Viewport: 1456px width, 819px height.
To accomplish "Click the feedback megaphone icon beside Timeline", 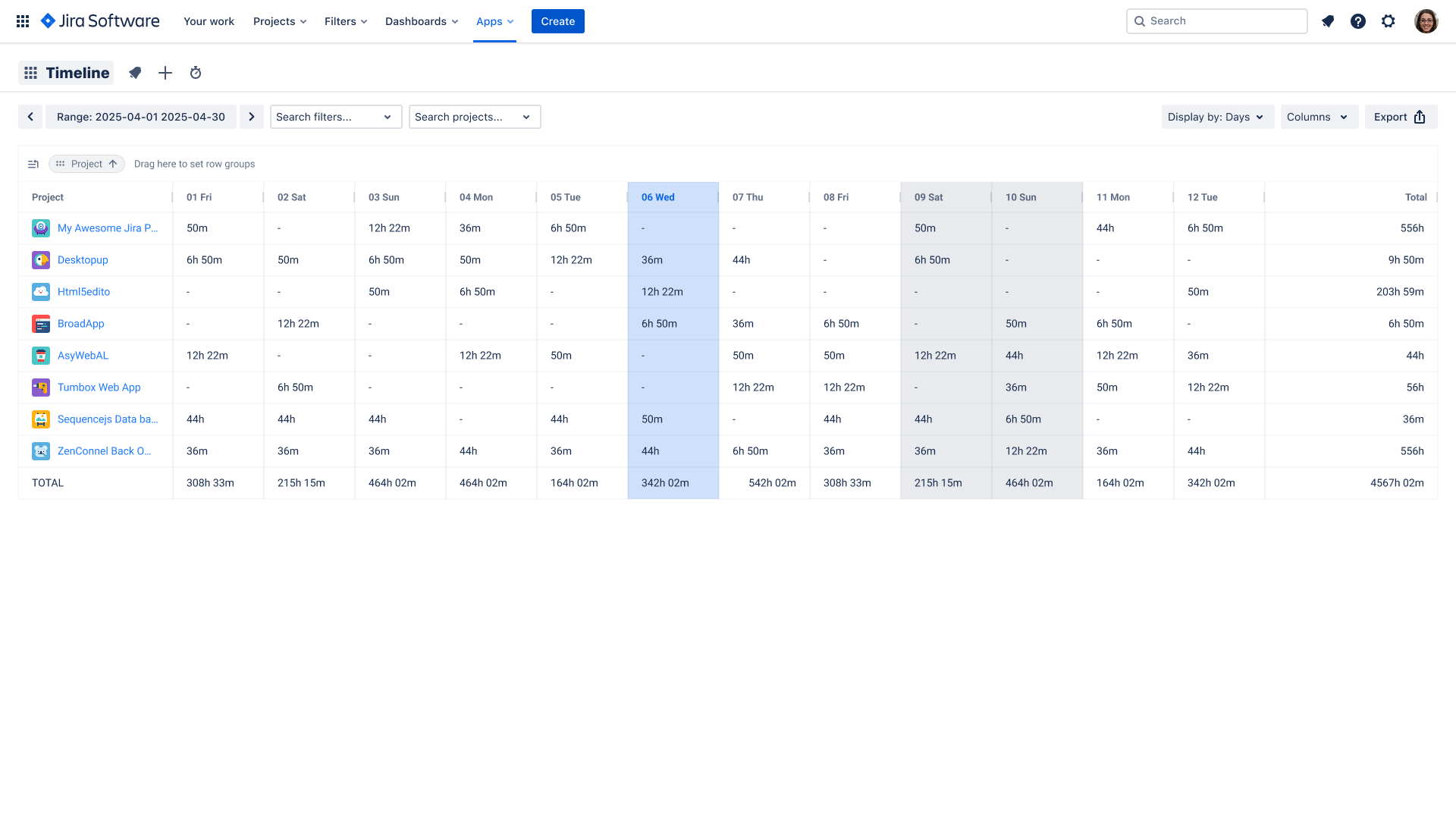I will pos(135,73).
